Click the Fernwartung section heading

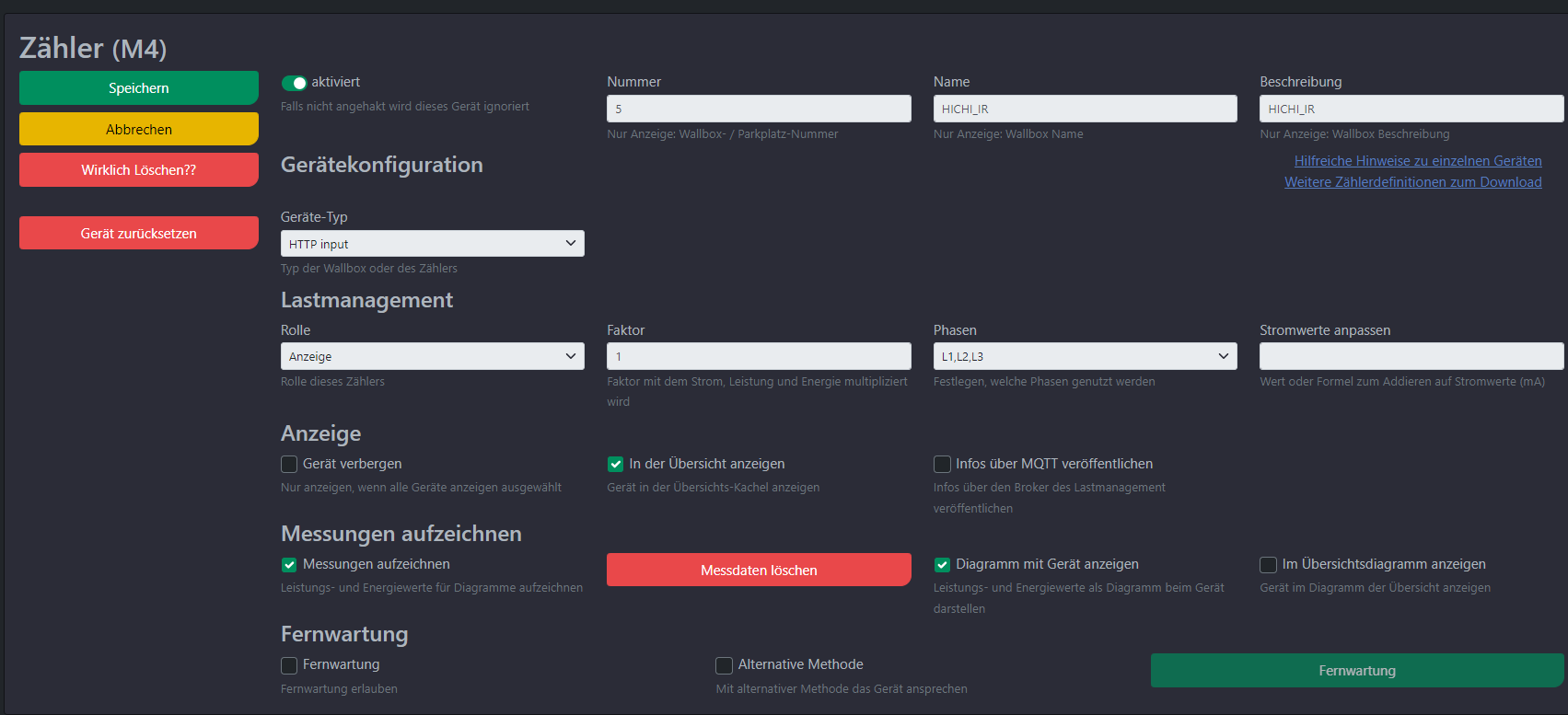tap(344, 634)
